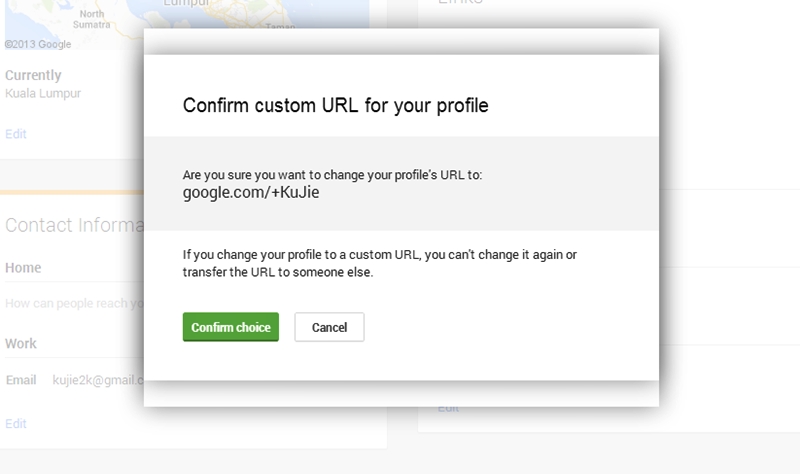The image size is (800, 474).
Task: Click the Email field label
Action: coord(21,380)
